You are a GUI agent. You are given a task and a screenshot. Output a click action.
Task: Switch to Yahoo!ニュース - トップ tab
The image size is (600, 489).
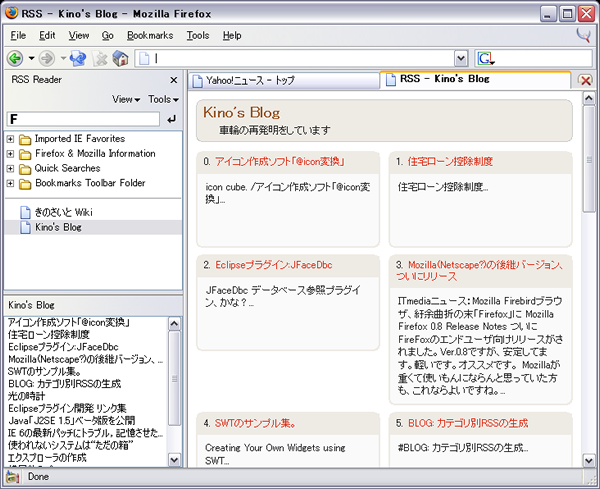click(x=284, y=81)
